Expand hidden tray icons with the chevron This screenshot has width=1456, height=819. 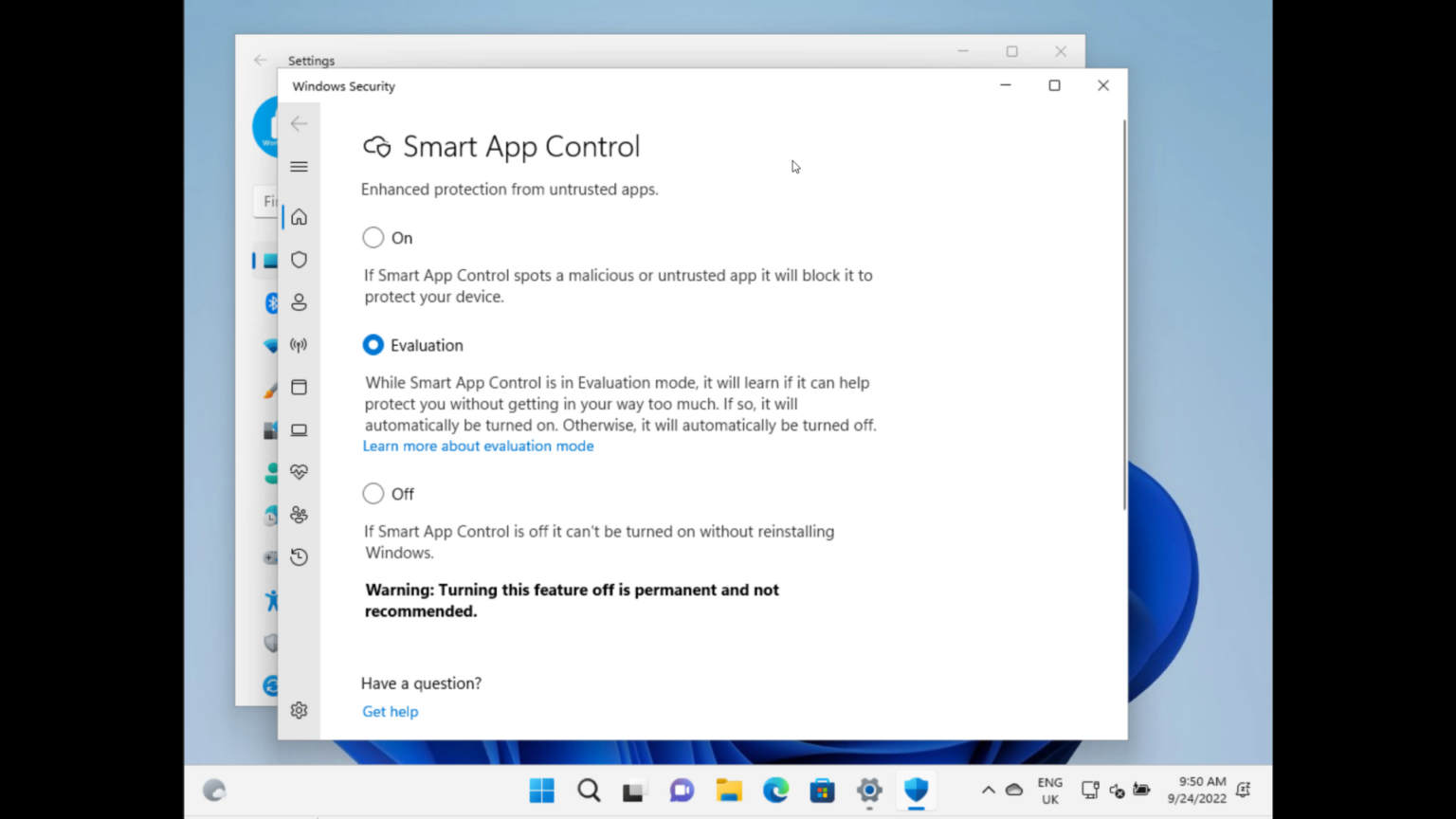pos(988,789)
